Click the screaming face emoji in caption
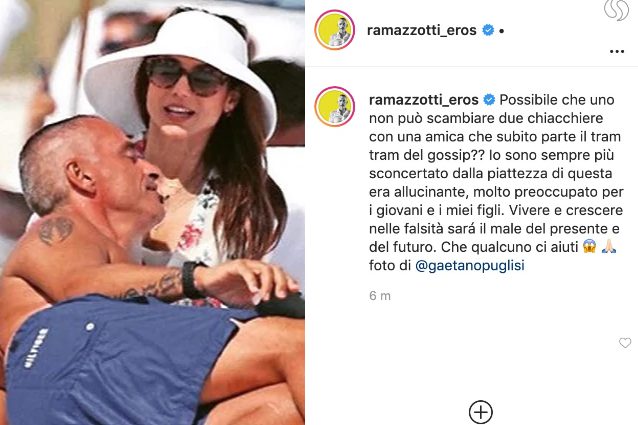Screen dimensions: 638x425 [x=589, y=246]
